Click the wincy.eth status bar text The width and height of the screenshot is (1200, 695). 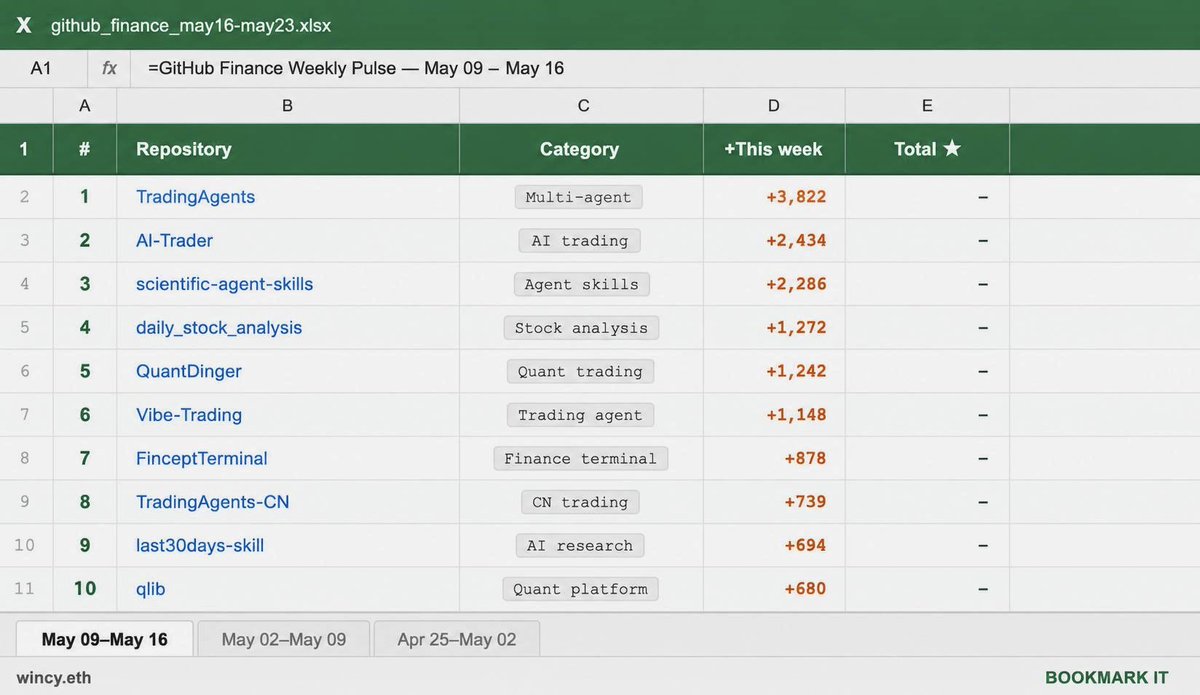[54, 677]
